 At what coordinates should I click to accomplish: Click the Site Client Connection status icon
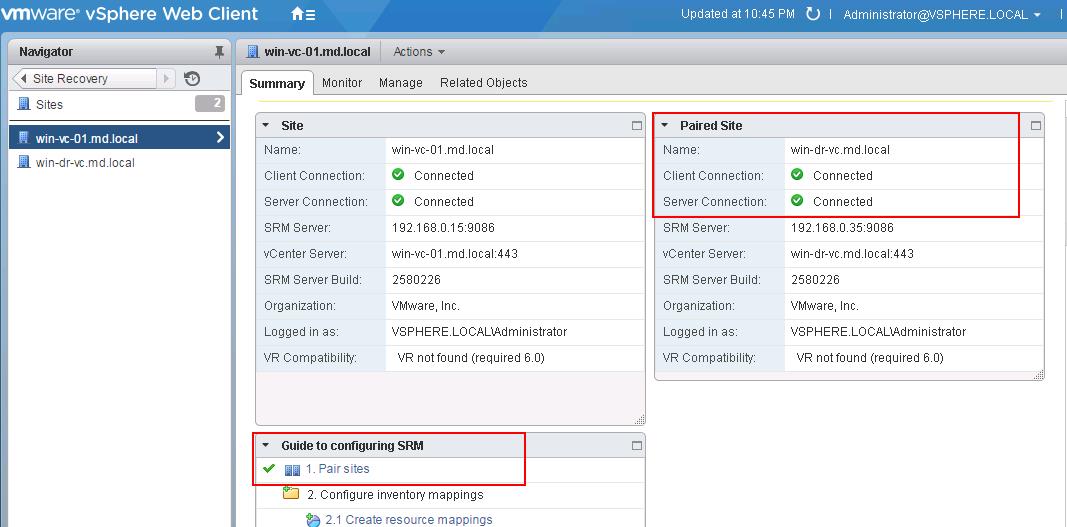point(399,174)
